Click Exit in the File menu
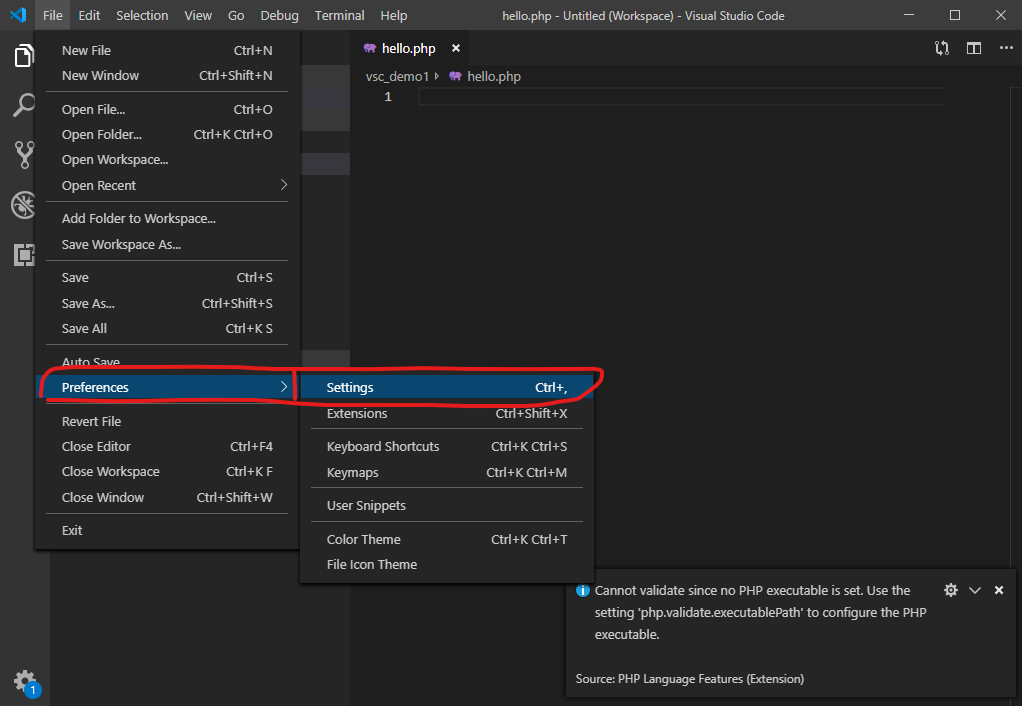 pos(167,531)
